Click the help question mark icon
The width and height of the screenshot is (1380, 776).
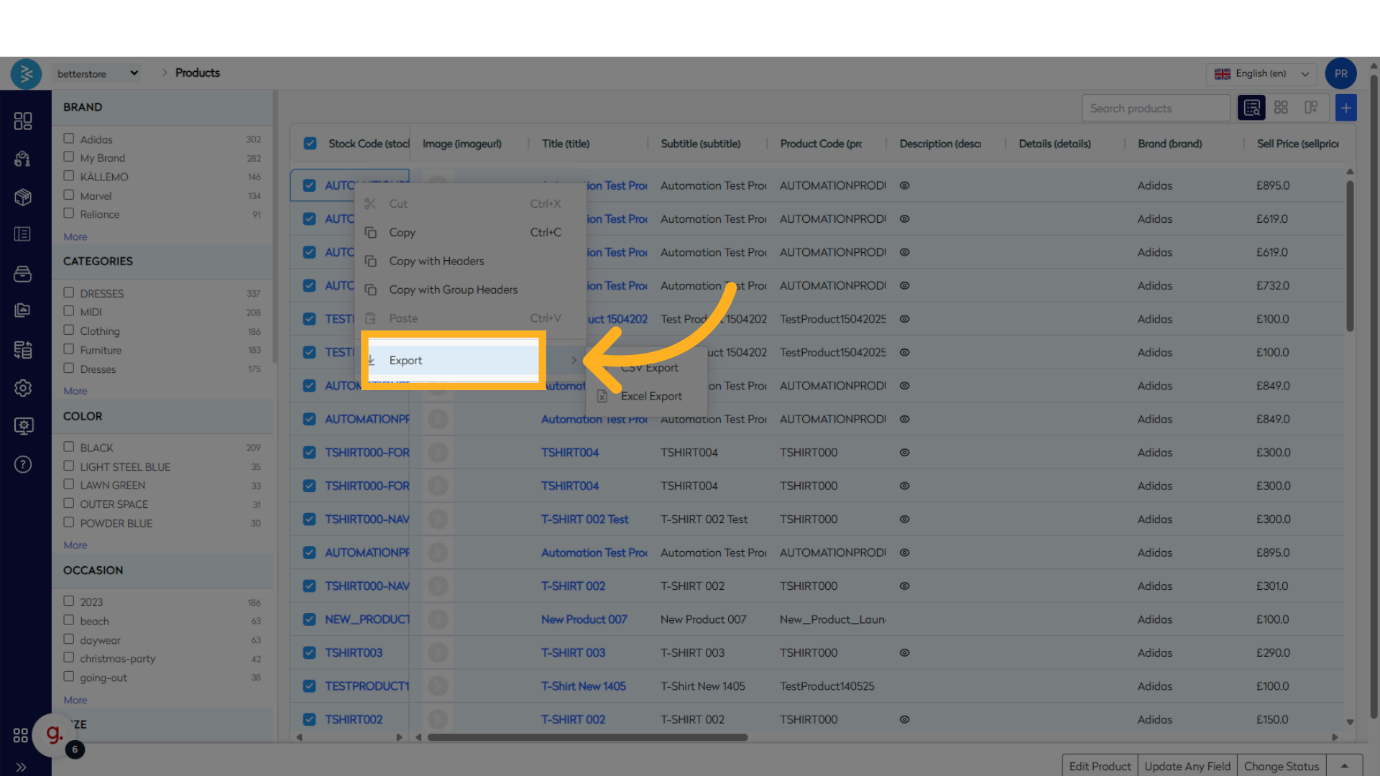22,464
